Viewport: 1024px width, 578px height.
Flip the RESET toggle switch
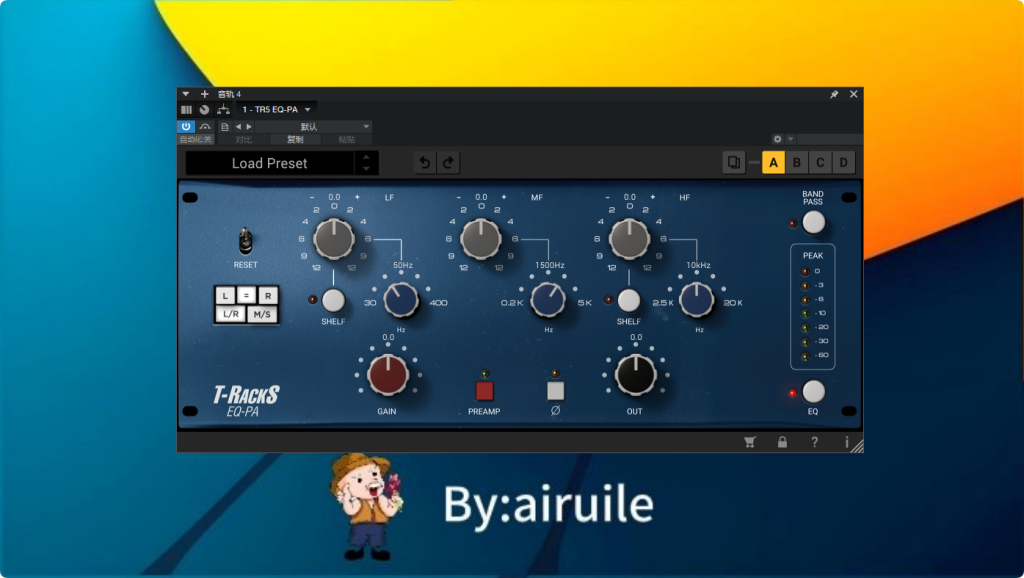click(x=245, y=241)
